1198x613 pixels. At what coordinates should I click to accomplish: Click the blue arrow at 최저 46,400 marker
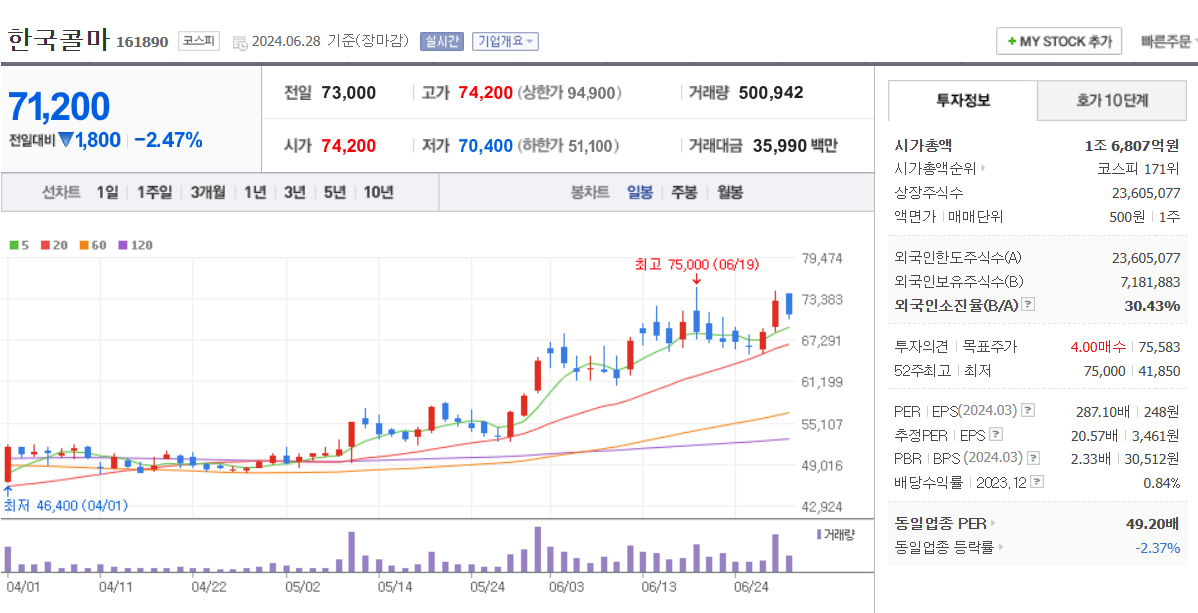8,490
